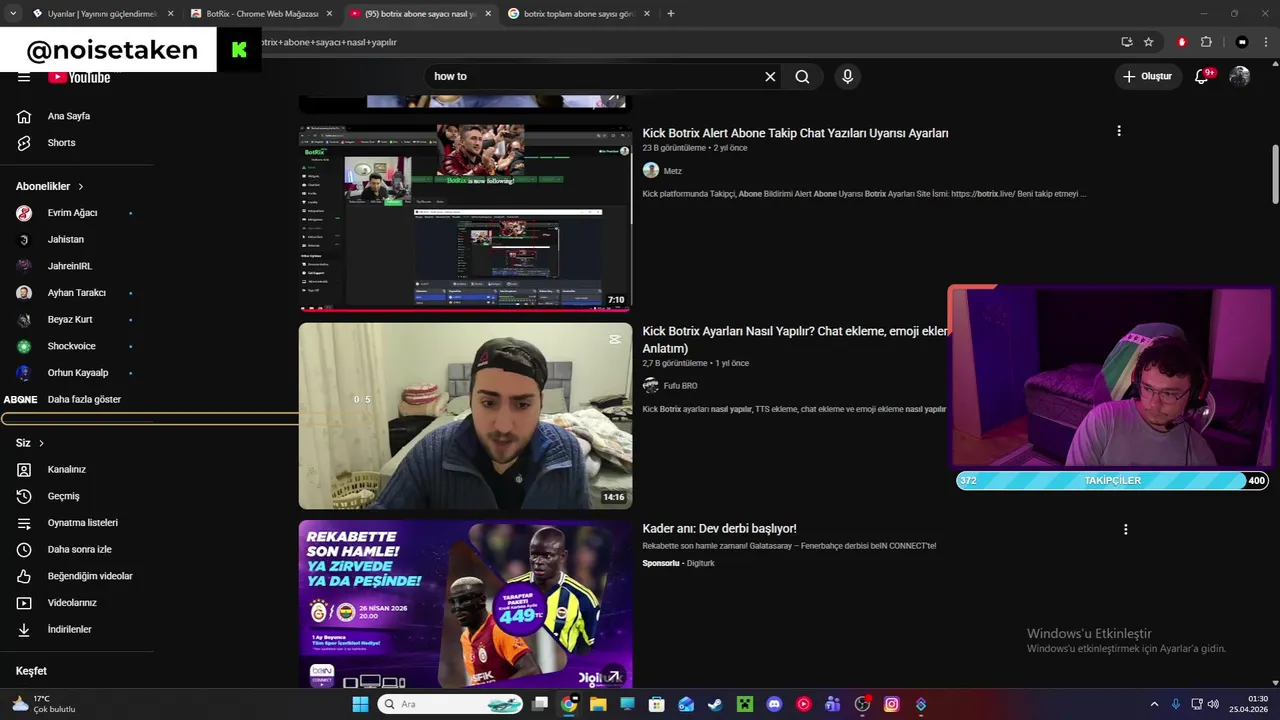Open options menu for Digiturk ad
The height and width of the screenshot is (720, 1280).
(x=1126, y=529)
